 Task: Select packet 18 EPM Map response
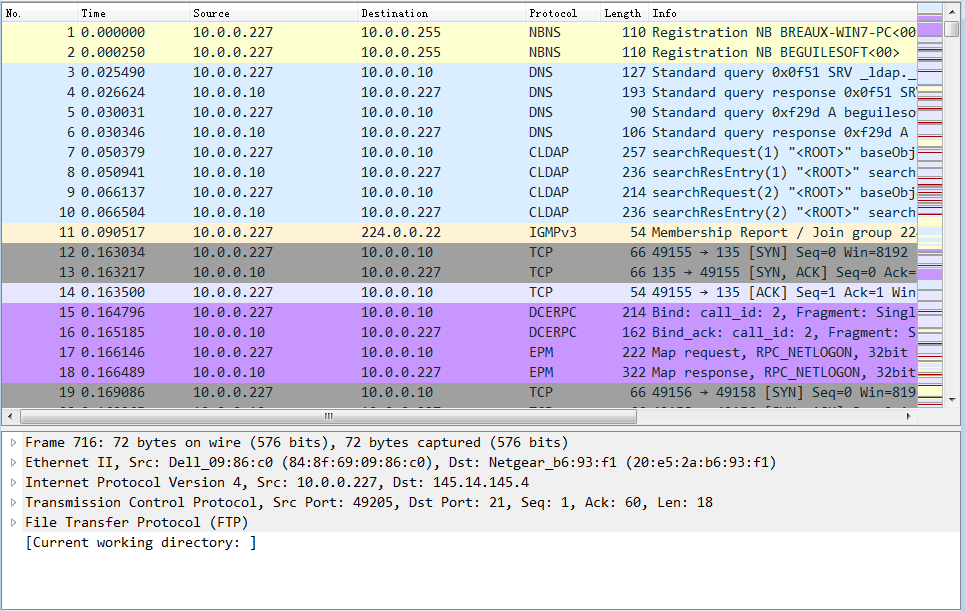pos(459,372)
